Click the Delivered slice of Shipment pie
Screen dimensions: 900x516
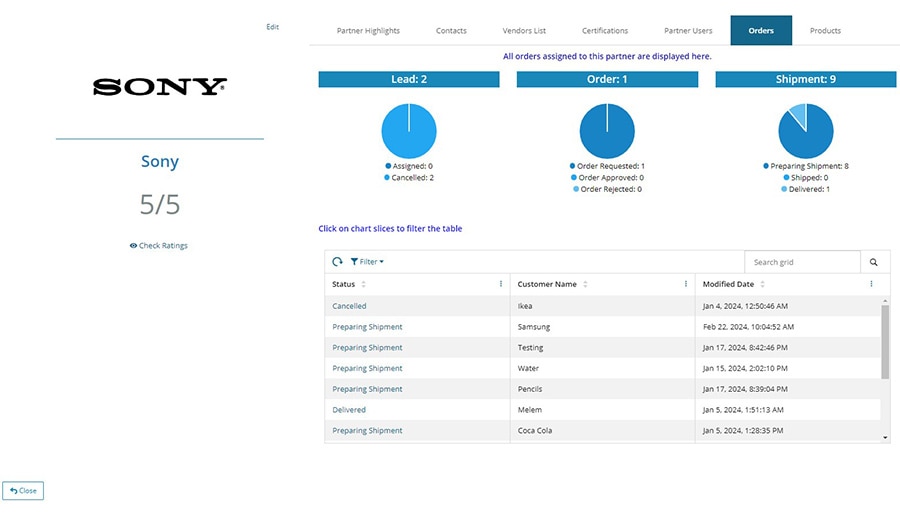[x=800, y=114]
